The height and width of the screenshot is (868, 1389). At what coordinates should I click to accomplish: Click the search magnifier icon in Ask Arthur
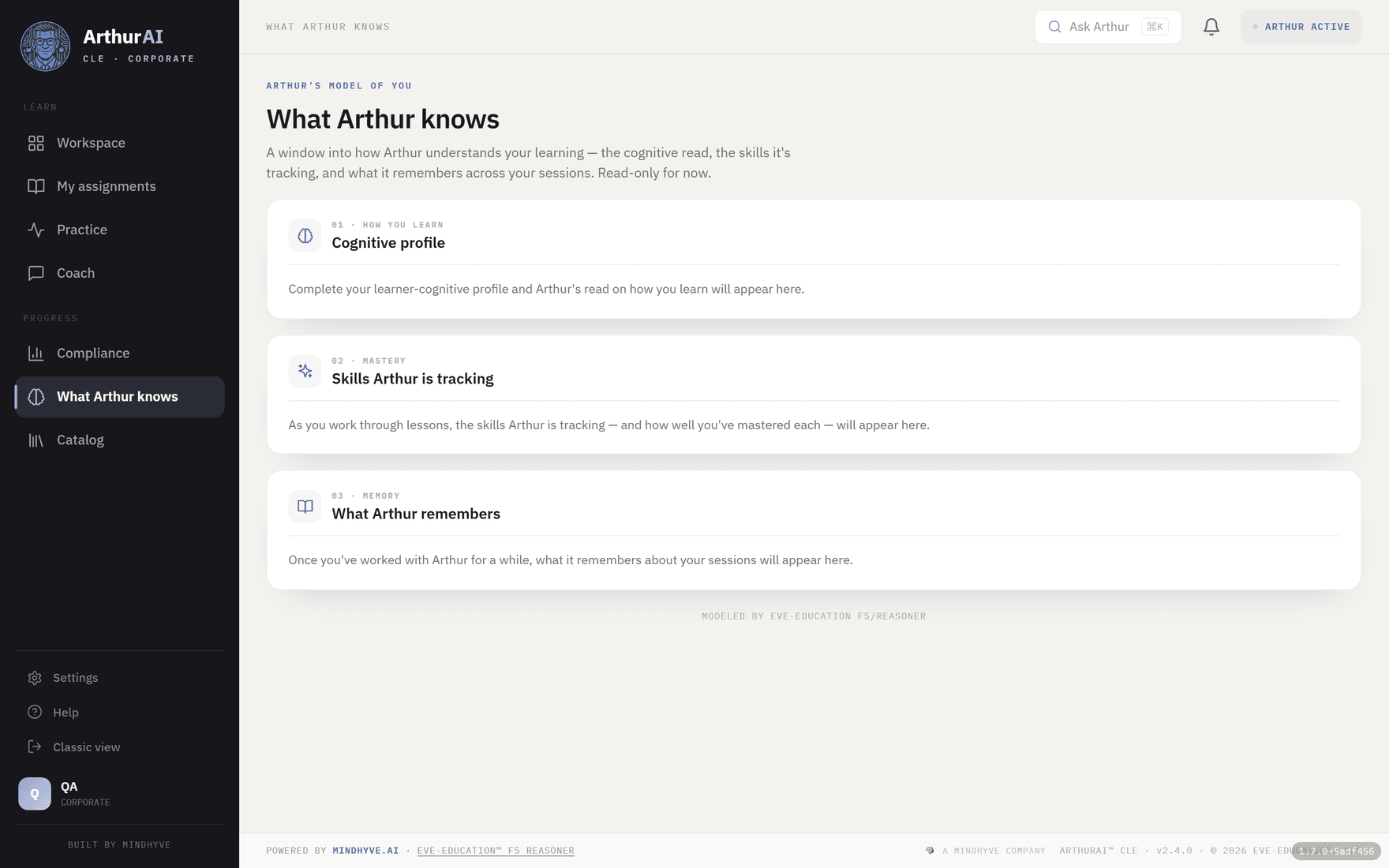[x=1054, y=27]
